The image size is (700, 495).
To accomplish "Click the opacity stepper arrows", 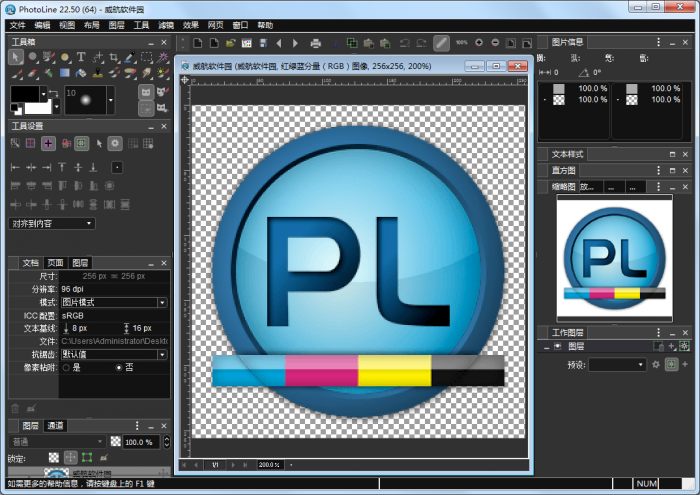I will pos(166,442).
